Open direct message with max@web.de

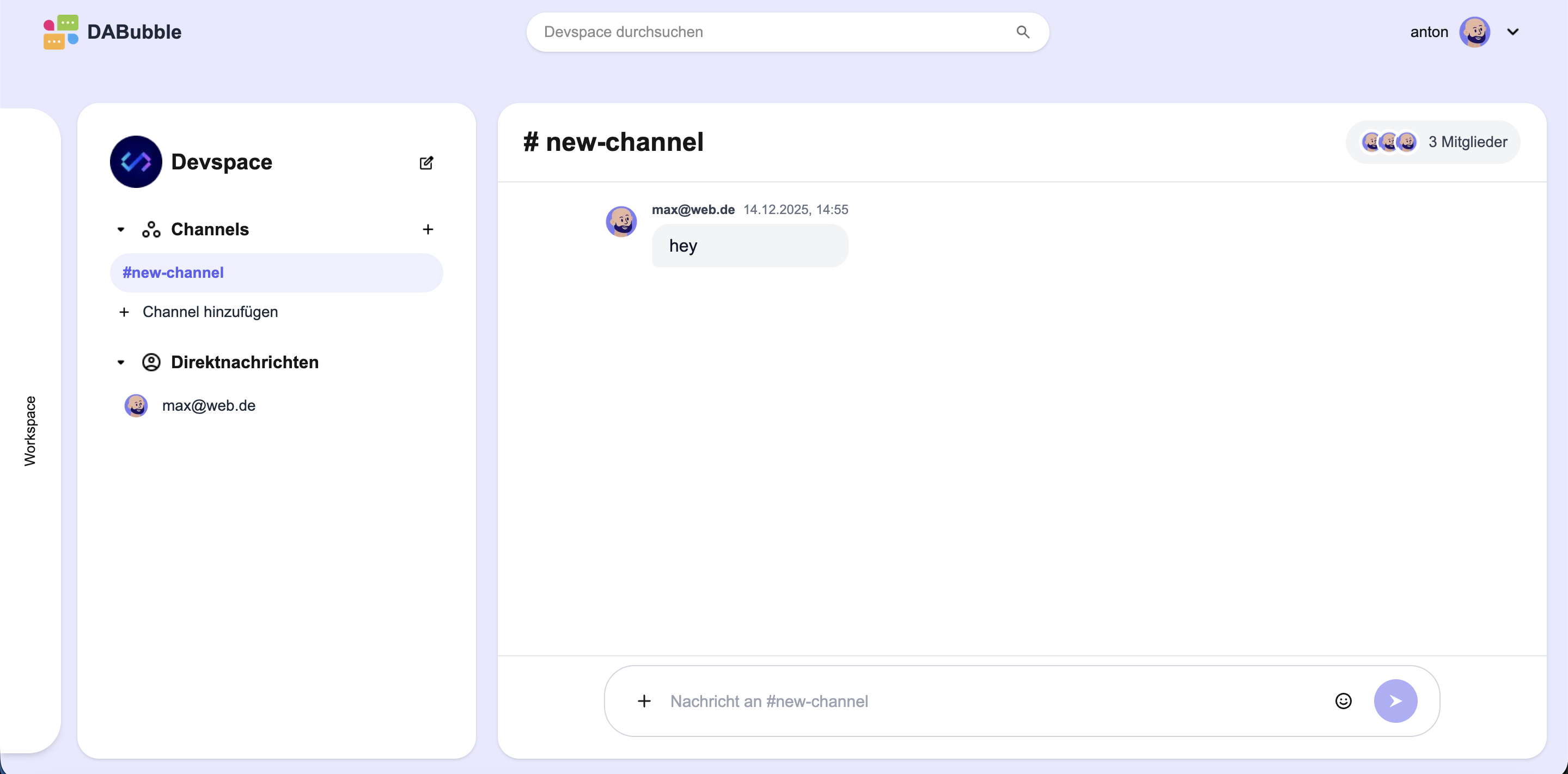[208, 406]
